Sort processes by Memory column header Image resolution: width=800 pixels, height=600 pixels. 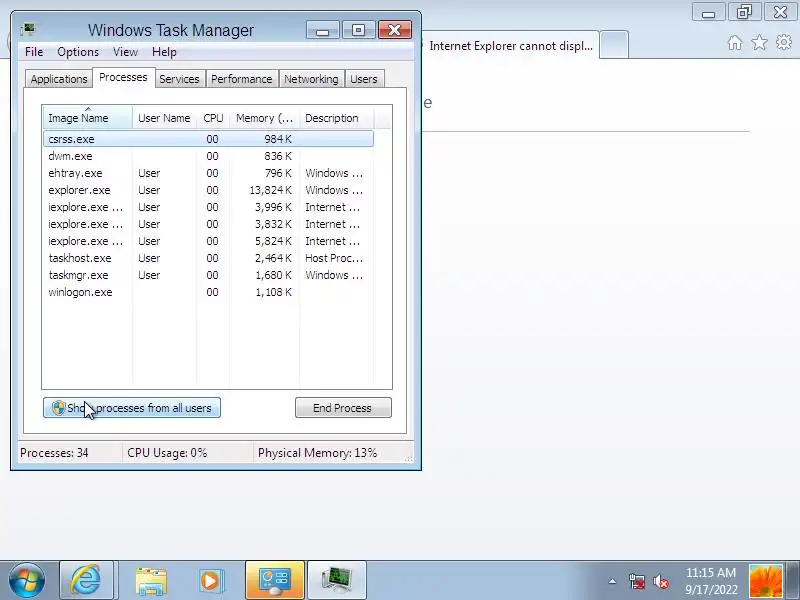click(x=264, y=118)
